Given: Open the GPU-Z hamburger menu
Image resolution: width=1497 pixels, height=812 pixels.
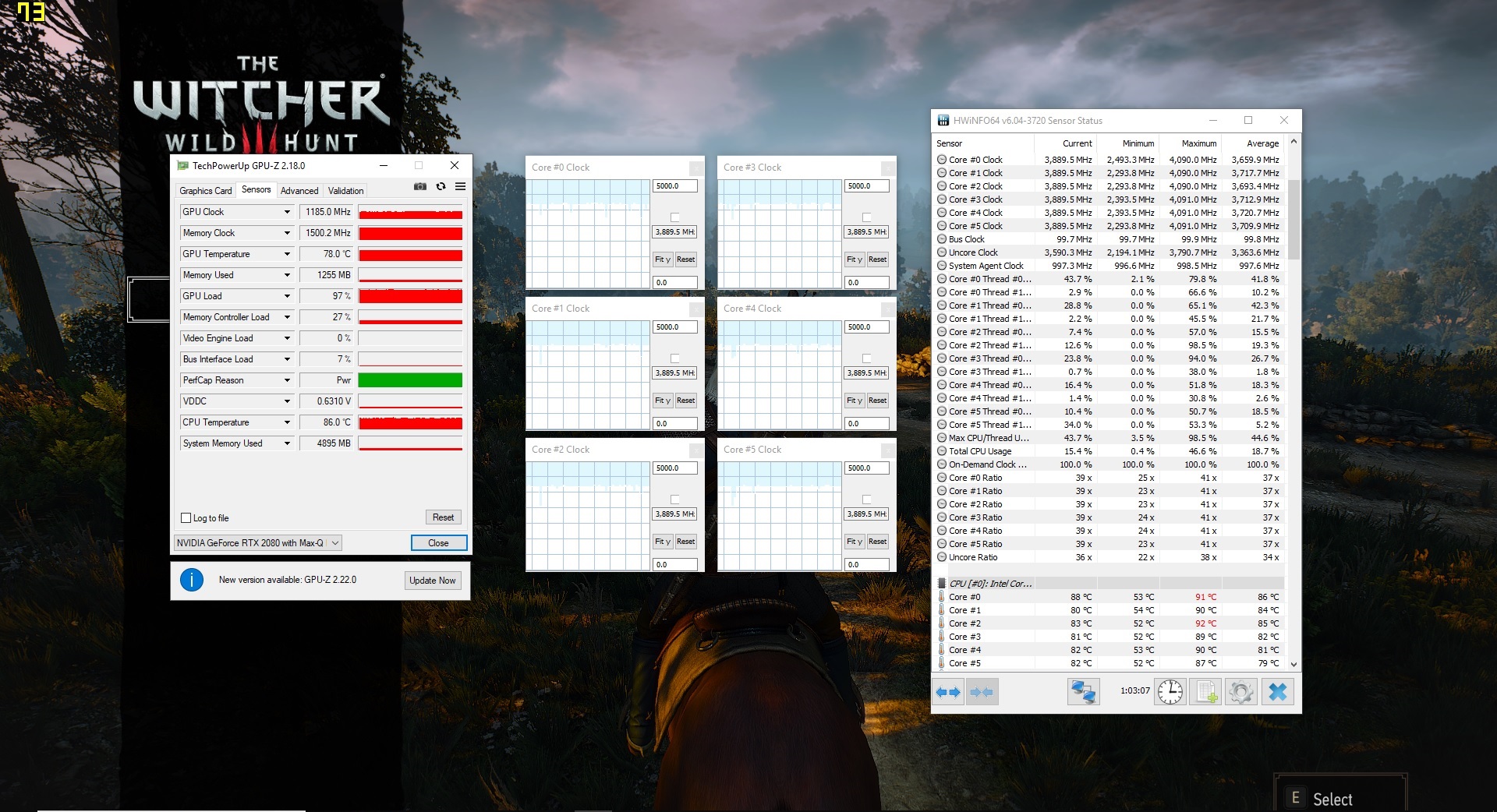Looking at the screenshot, I should (461, 187).
